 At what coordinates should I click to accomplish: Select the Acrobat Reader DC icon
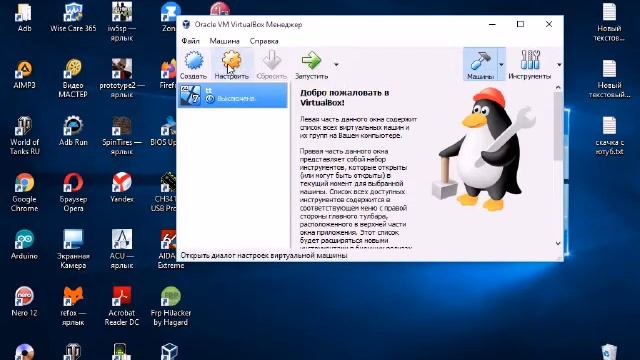click(122, 307)
